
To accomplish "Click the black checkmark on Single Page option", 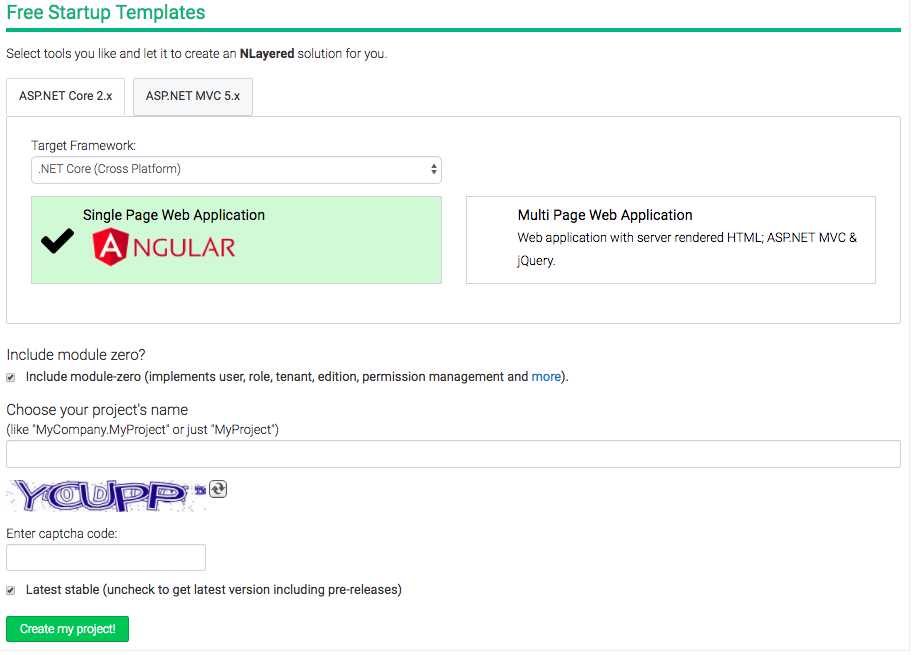I will tap(57, 241).
